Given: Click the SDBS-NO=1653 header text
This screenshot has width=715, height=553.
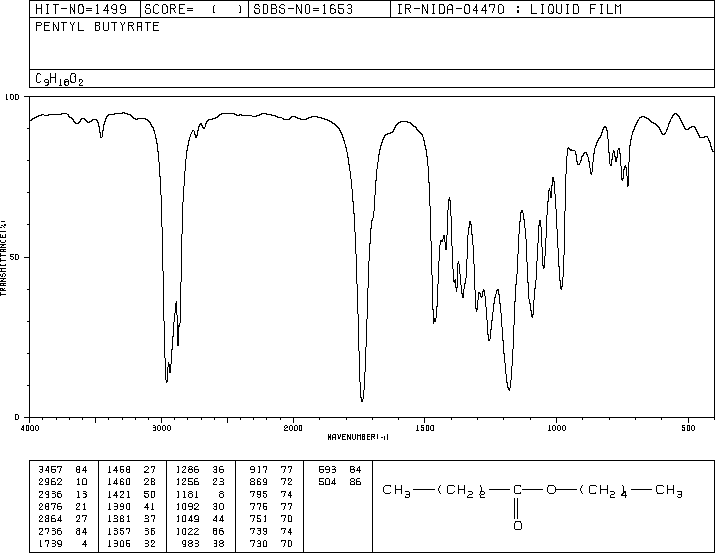Looking at the screenshot, I should point(303,10).
